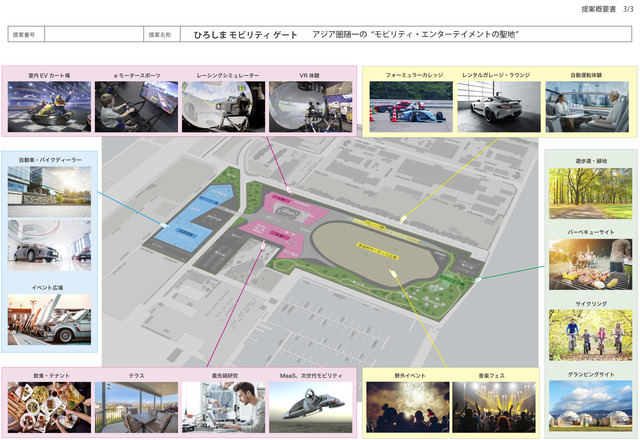The width and height of the screenshot is (640, 440).
Task: Select the dealer building photo under 自動車・バイクディーラー
Action: [49, 191]
